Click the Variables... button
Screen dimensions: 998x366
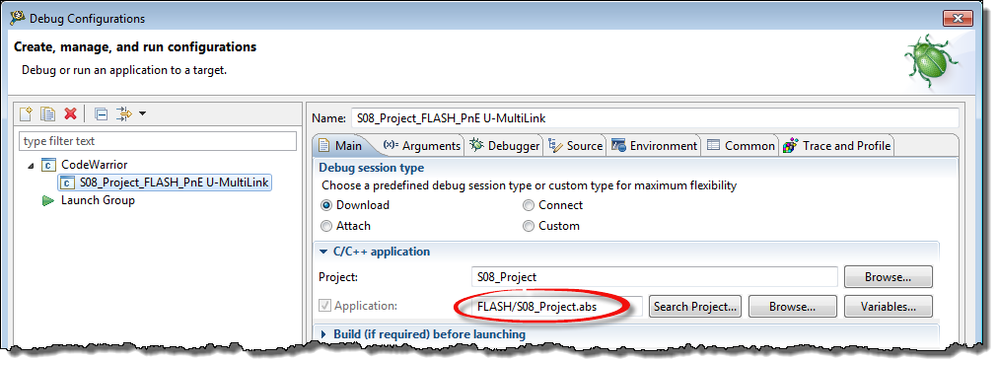pyautogui.click(x=888, y=307)
